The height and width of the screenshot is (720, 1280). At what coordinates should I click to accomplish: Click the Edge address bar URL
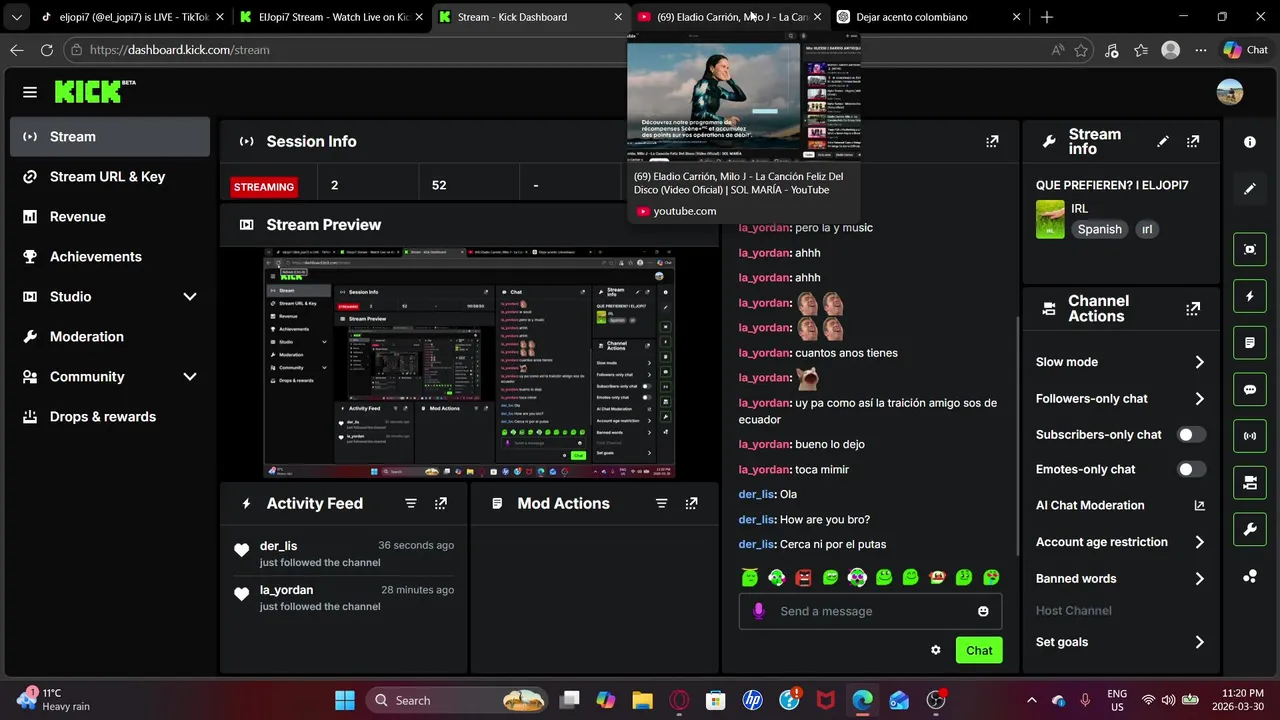coord(179,49)
